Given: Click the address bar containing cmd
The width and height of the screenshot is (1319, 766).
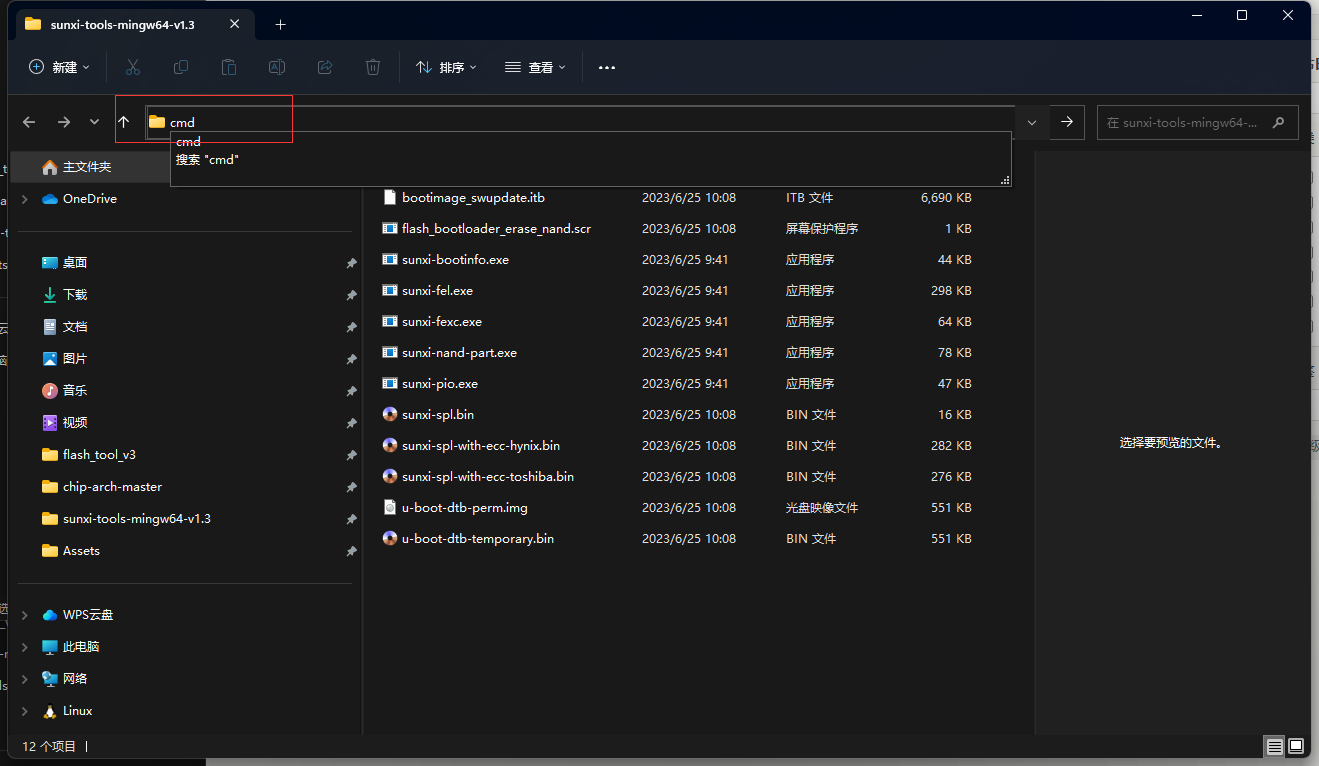Looking at the screenshot, I should coord(580,122).
